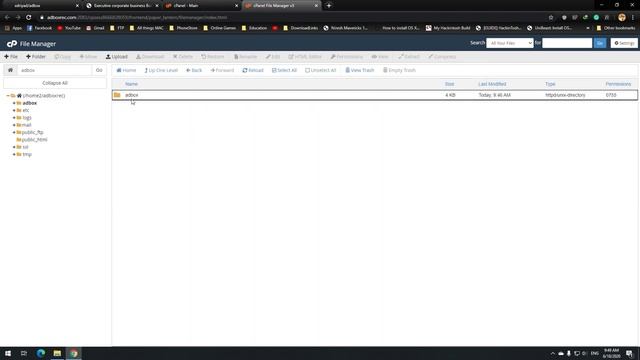This screenshot has height=360, width=640.
Task: Click the search text input field
Action: (567, 43)
